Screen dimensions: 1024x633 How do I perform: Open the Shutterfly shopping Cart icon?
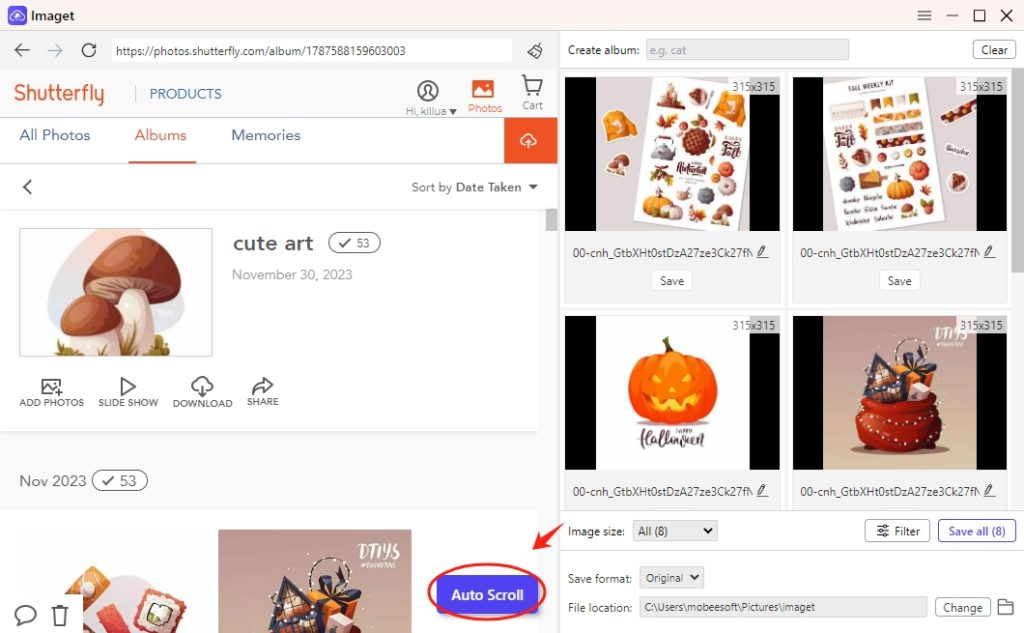tap(531, 88)
